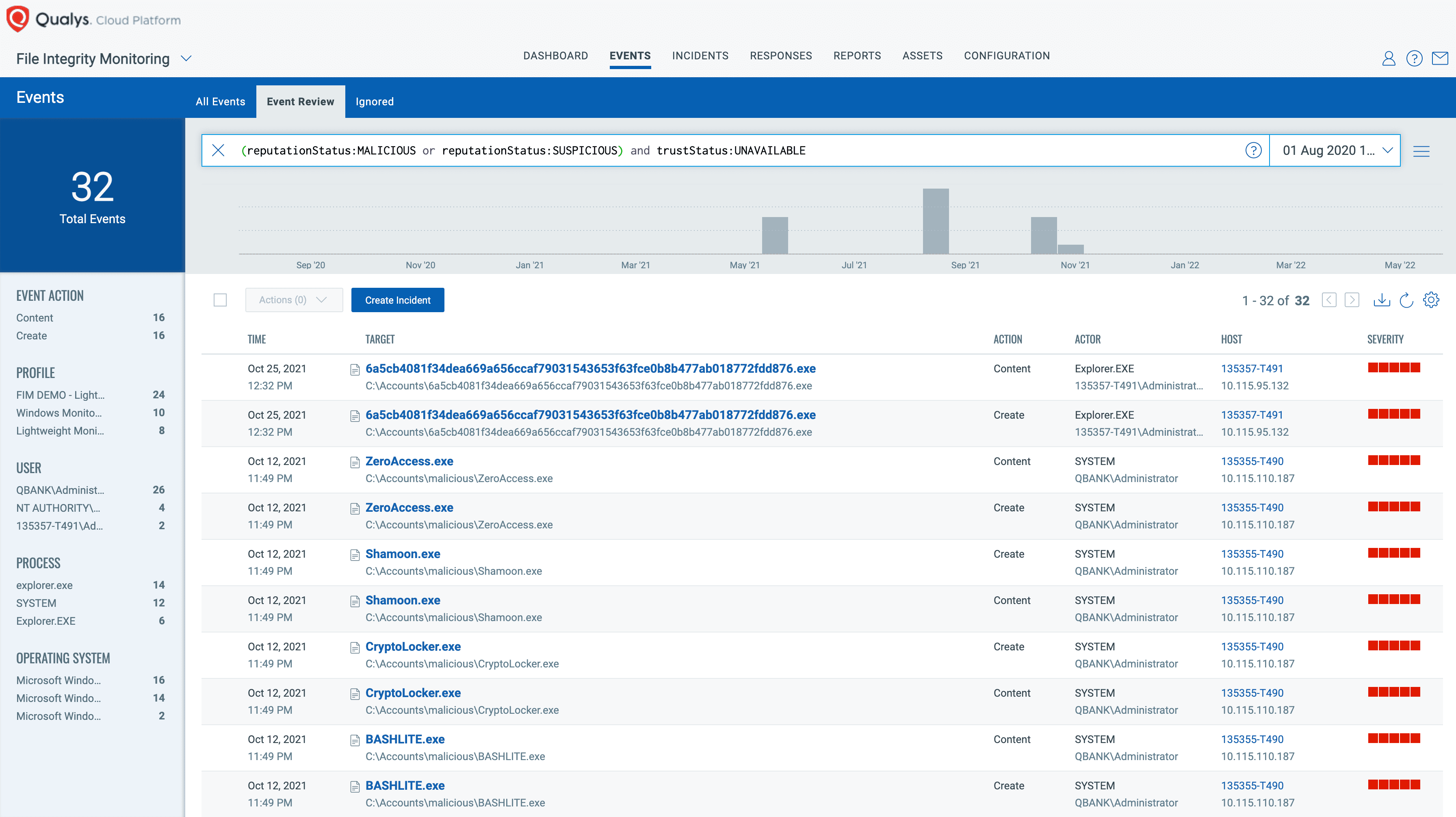The image size is (1456, 817).
Task: Go to next page of events
Action: 1352,300
